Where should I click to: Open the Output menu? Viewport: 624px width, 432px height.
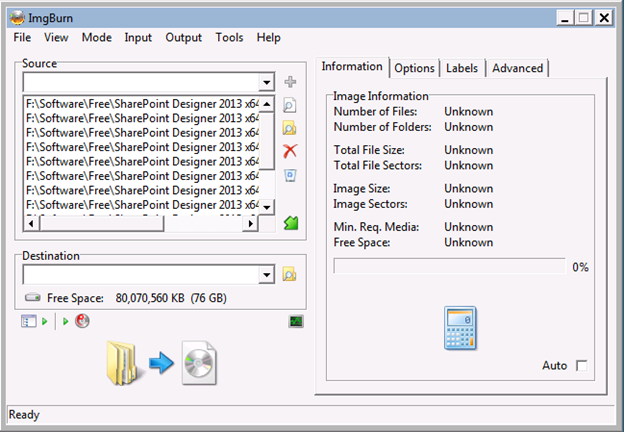183,37
